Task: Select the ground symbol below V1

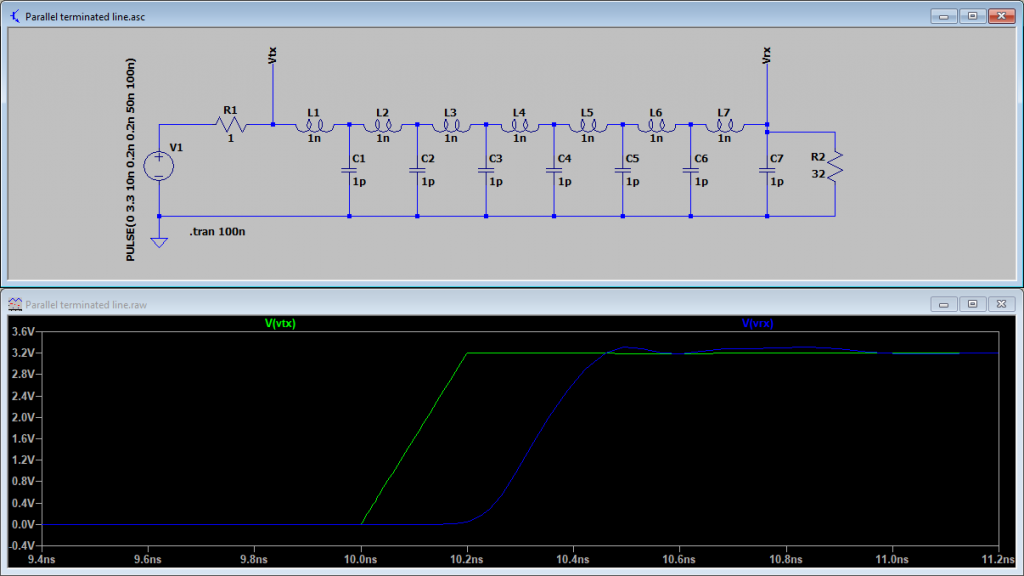Action: coord(159,241)
